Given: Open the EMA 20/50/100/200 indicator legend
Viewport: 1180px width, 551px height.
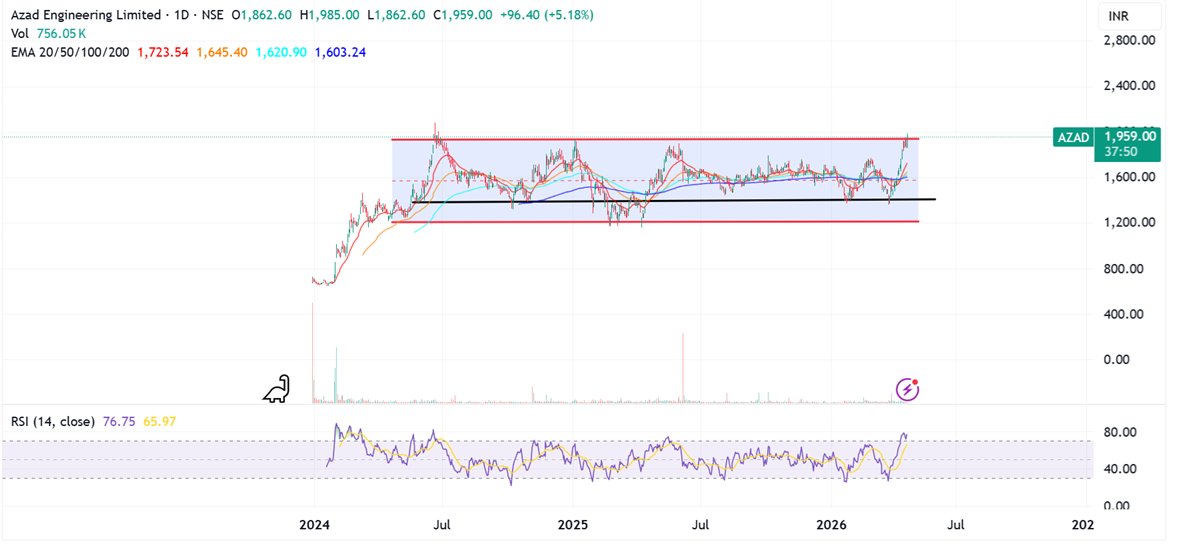Looking at the screenshot, I should (x=70, y=52).
